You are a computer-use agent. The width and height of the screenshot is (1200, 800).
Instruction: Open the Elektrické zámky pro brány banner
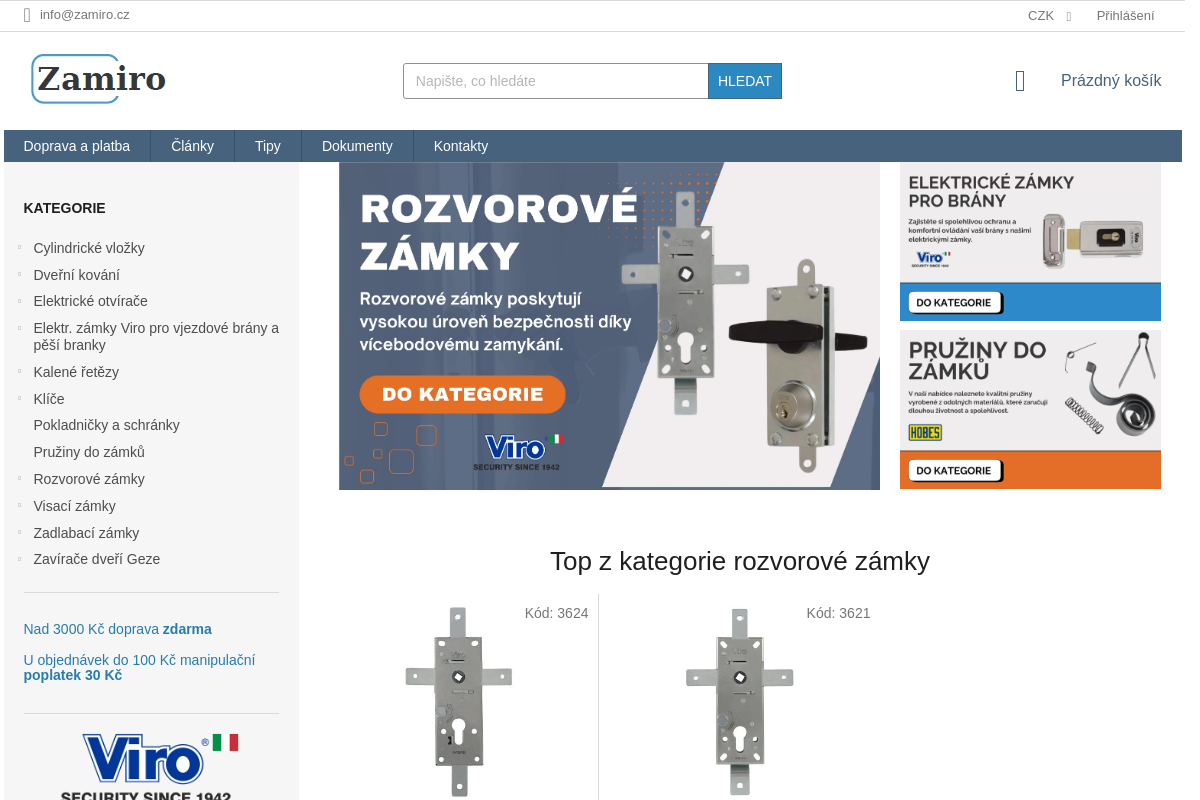click(x=1030, y=241)
